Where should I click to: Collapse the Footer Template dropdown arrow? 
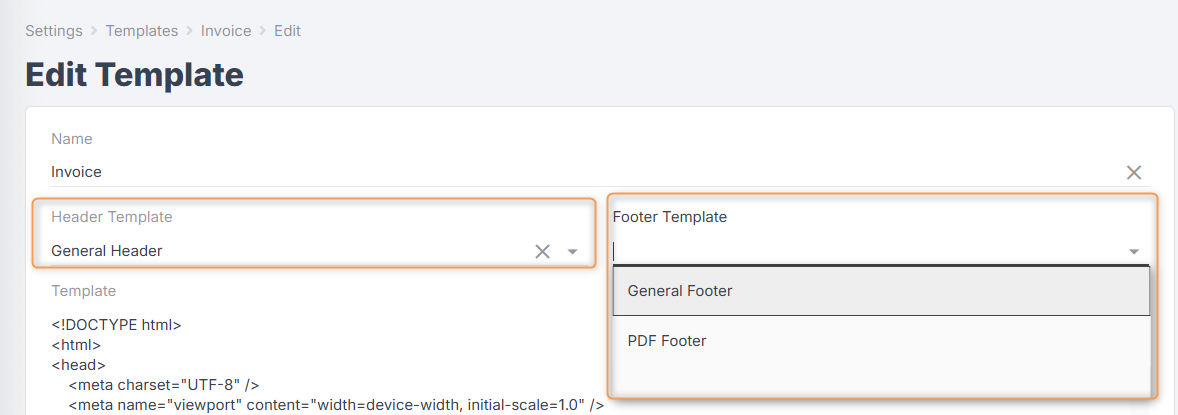(x=1134, y=251)
